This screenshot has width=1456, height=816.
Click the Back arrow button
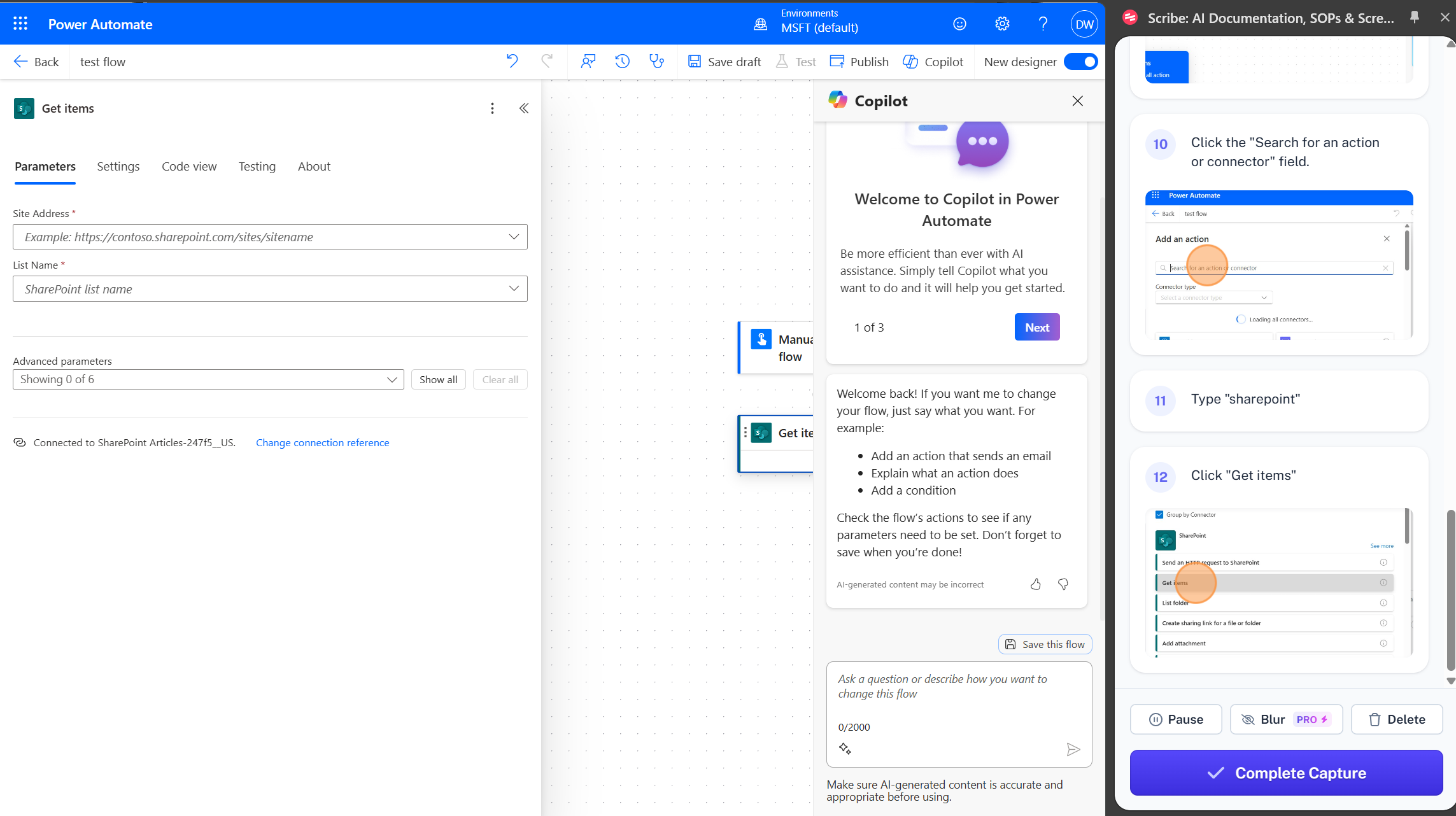[36, 62]
